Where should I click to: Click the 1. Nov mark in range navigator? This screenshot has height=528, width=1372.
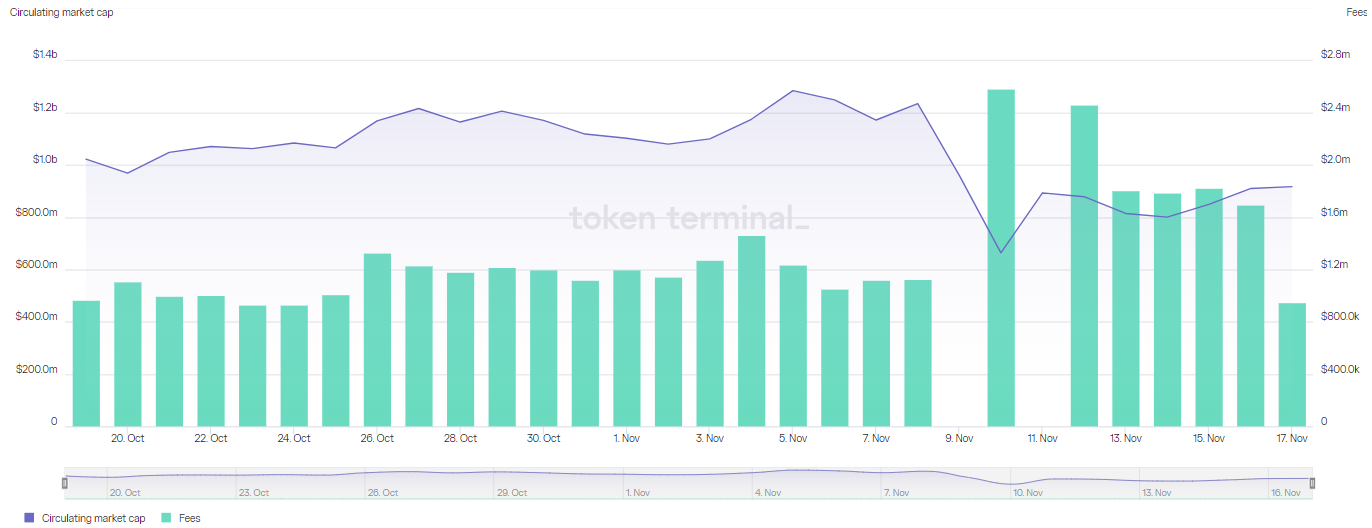click(x=636, y=492)
